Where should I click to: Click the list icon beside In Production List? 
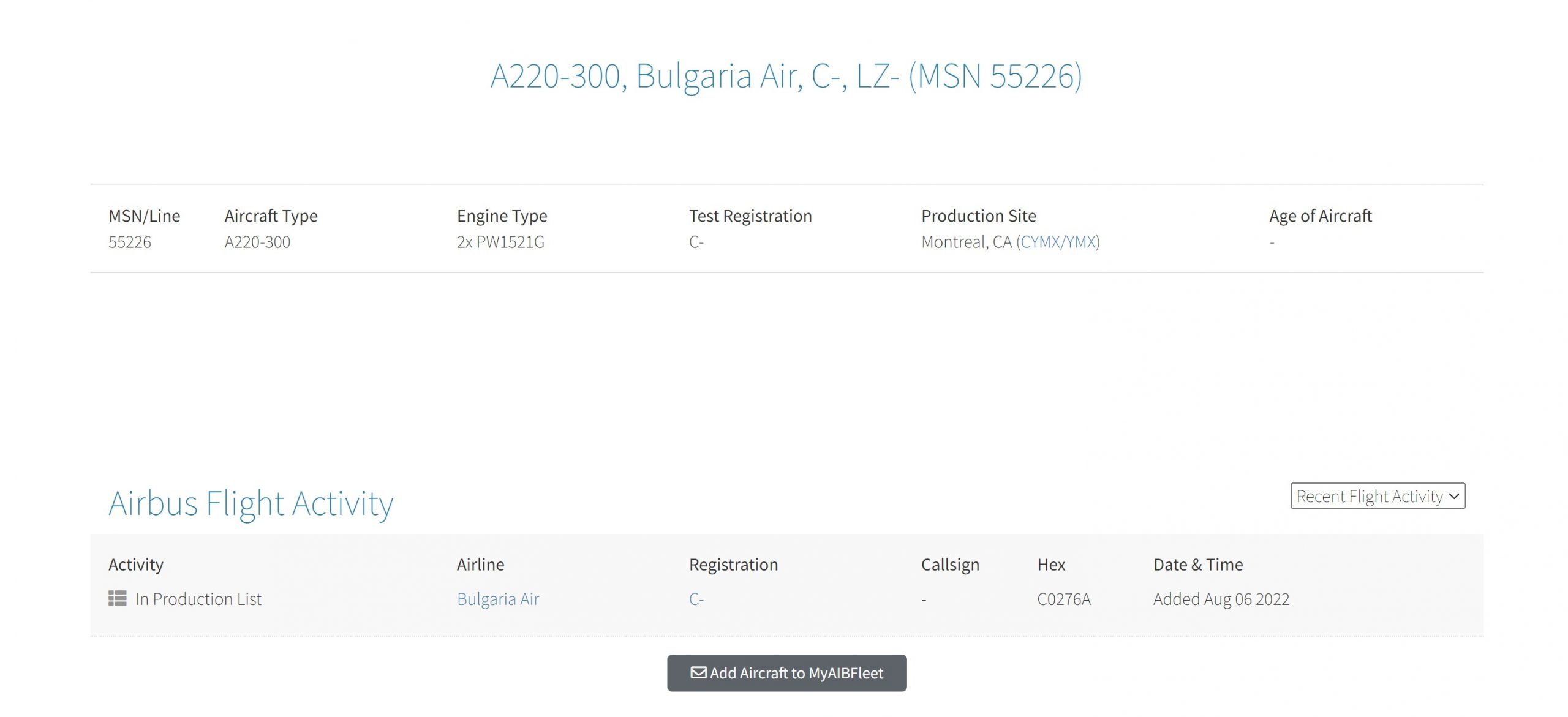pos(118,598)
